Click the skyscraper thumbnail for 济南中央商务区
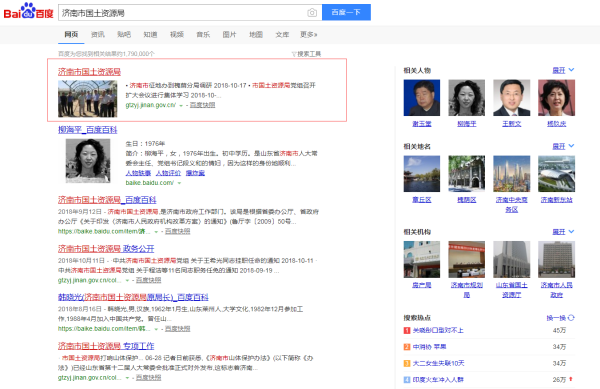600x389 pixels. pos(512,174)
